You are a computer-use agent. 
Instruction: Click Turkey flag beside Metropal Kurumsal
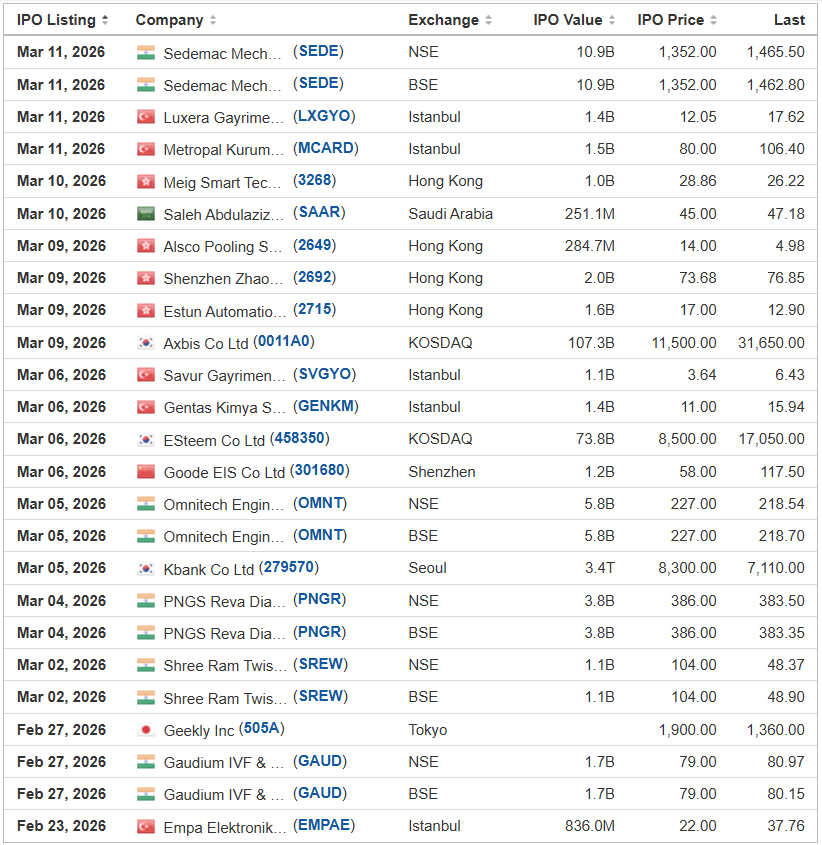coord(146,149)
